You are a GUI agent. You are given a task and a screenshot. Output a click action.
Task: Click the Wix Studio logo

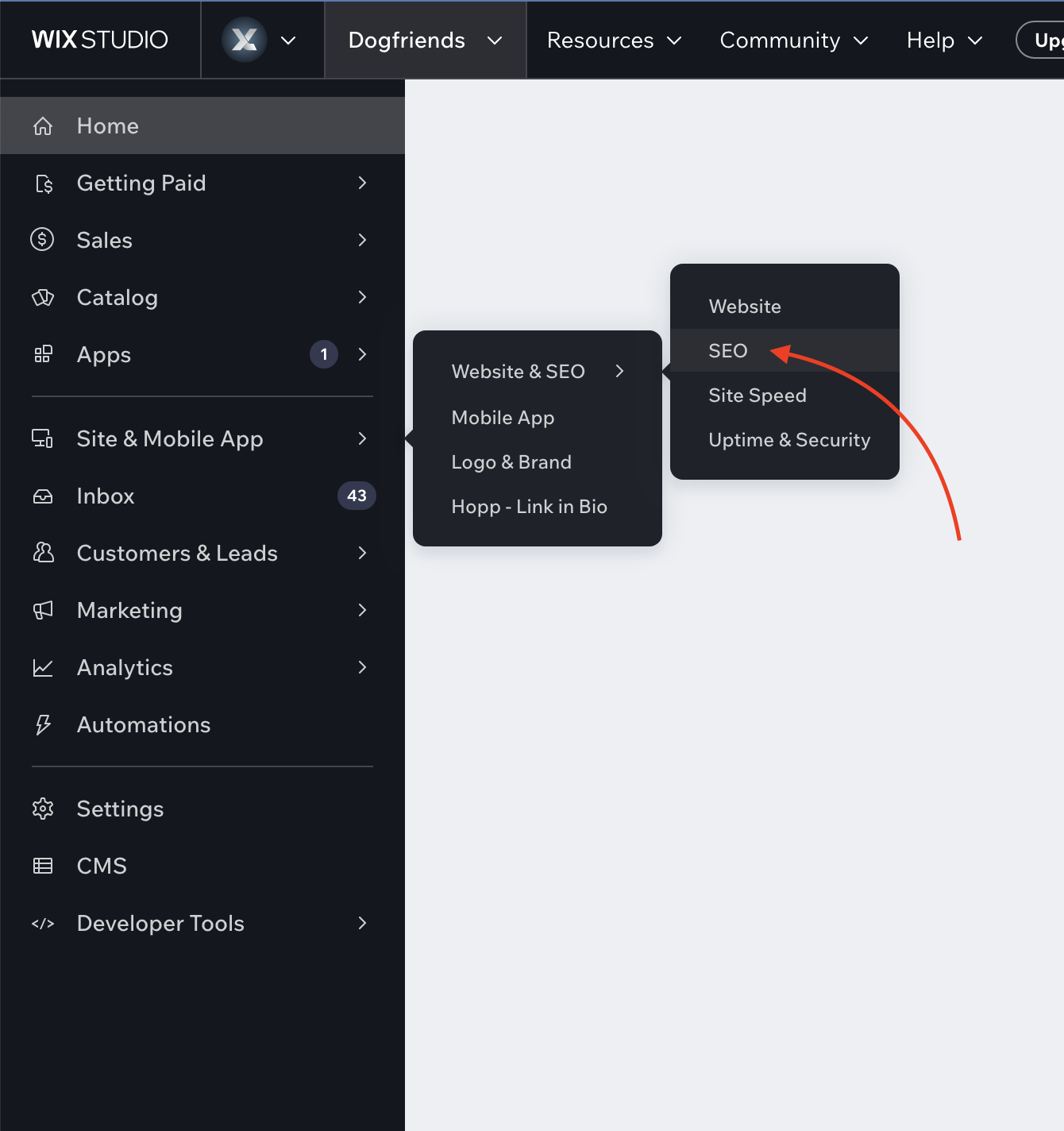(x=100, y=40)
